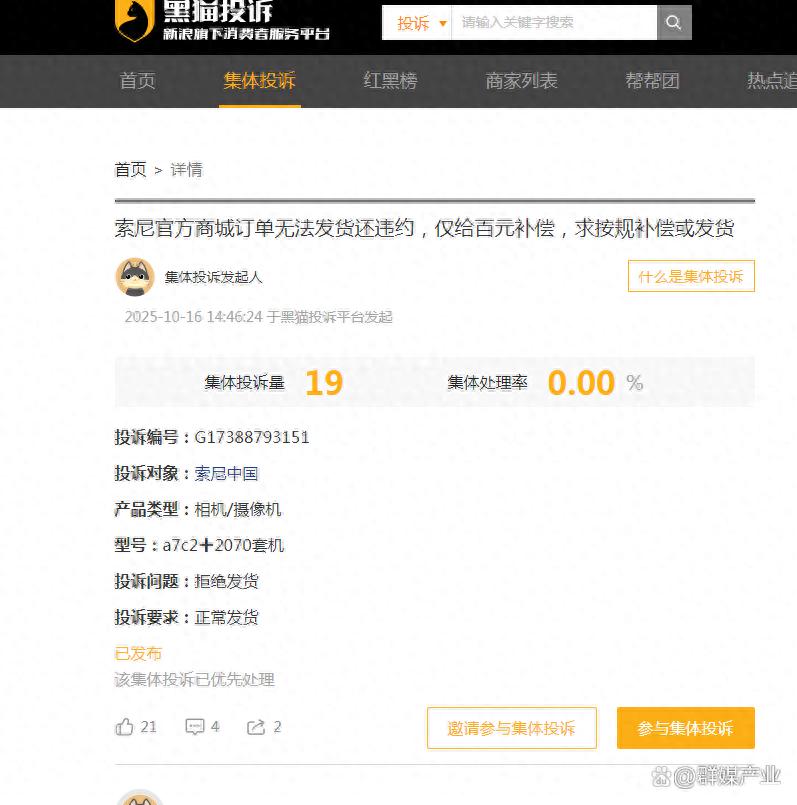Viewport: 797px width, 805px height.
Task: Open comments via speech bubble icon
Action: tap(195, 727)
